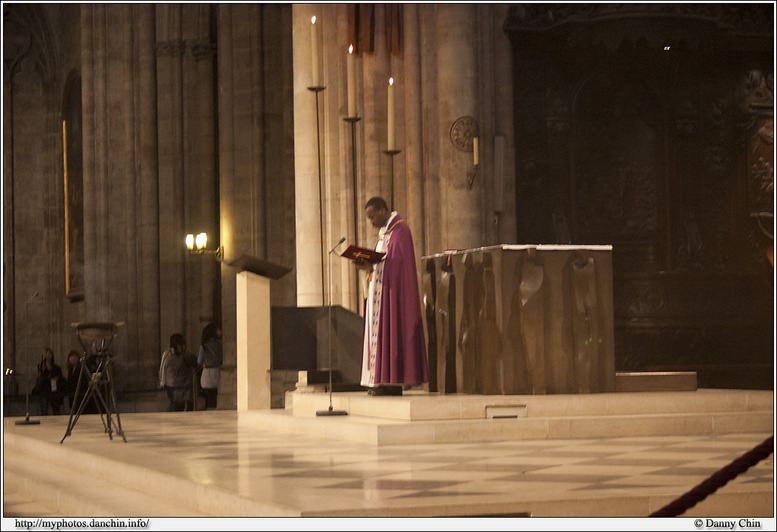Select the tripod stand on the left
The height and width of the screenshot is (532, 777).
[x=95, y=380]
